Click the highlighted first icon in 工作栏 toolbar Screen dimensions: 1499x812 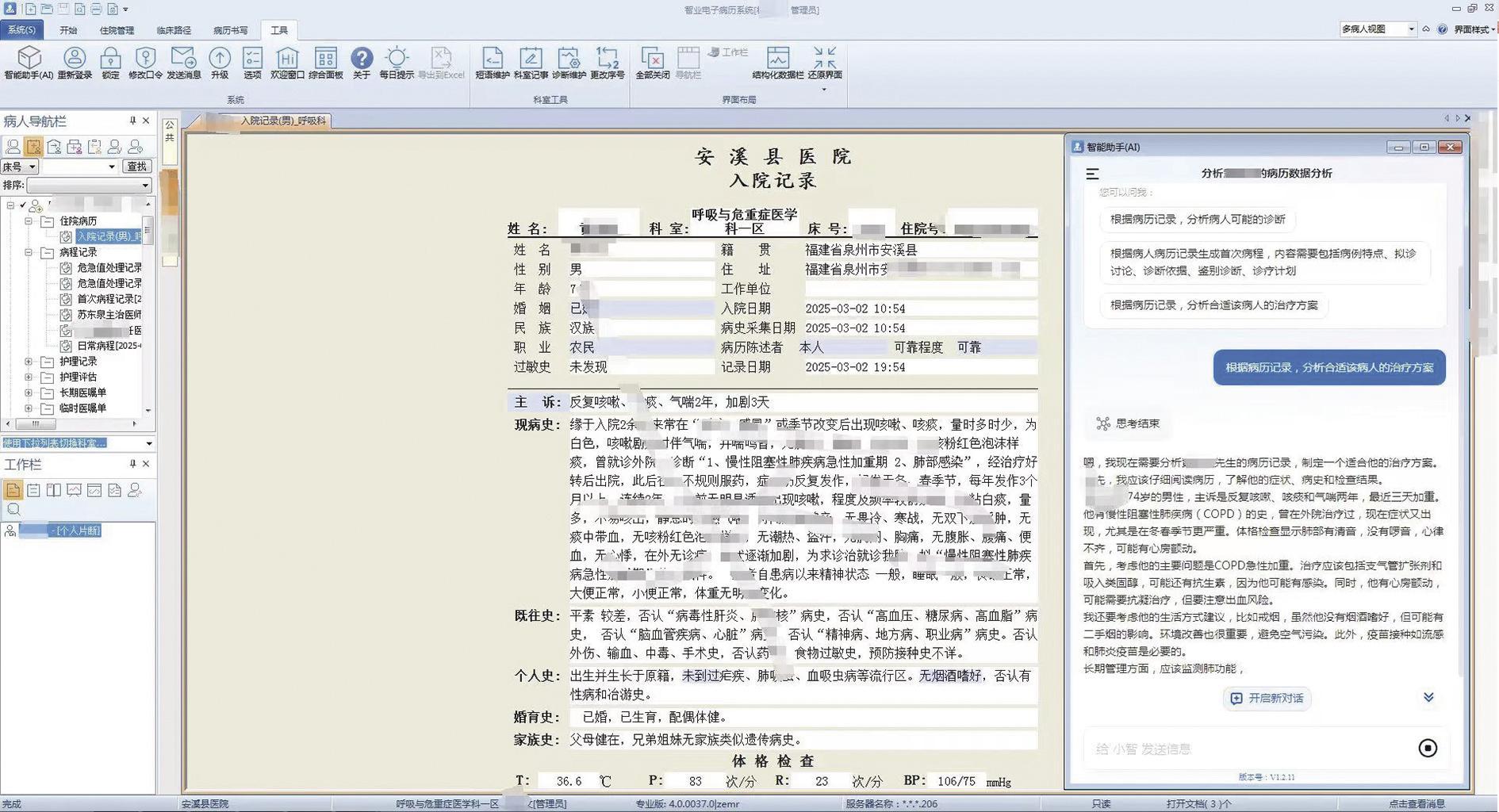pyautogui.click(x=13, y=490)
